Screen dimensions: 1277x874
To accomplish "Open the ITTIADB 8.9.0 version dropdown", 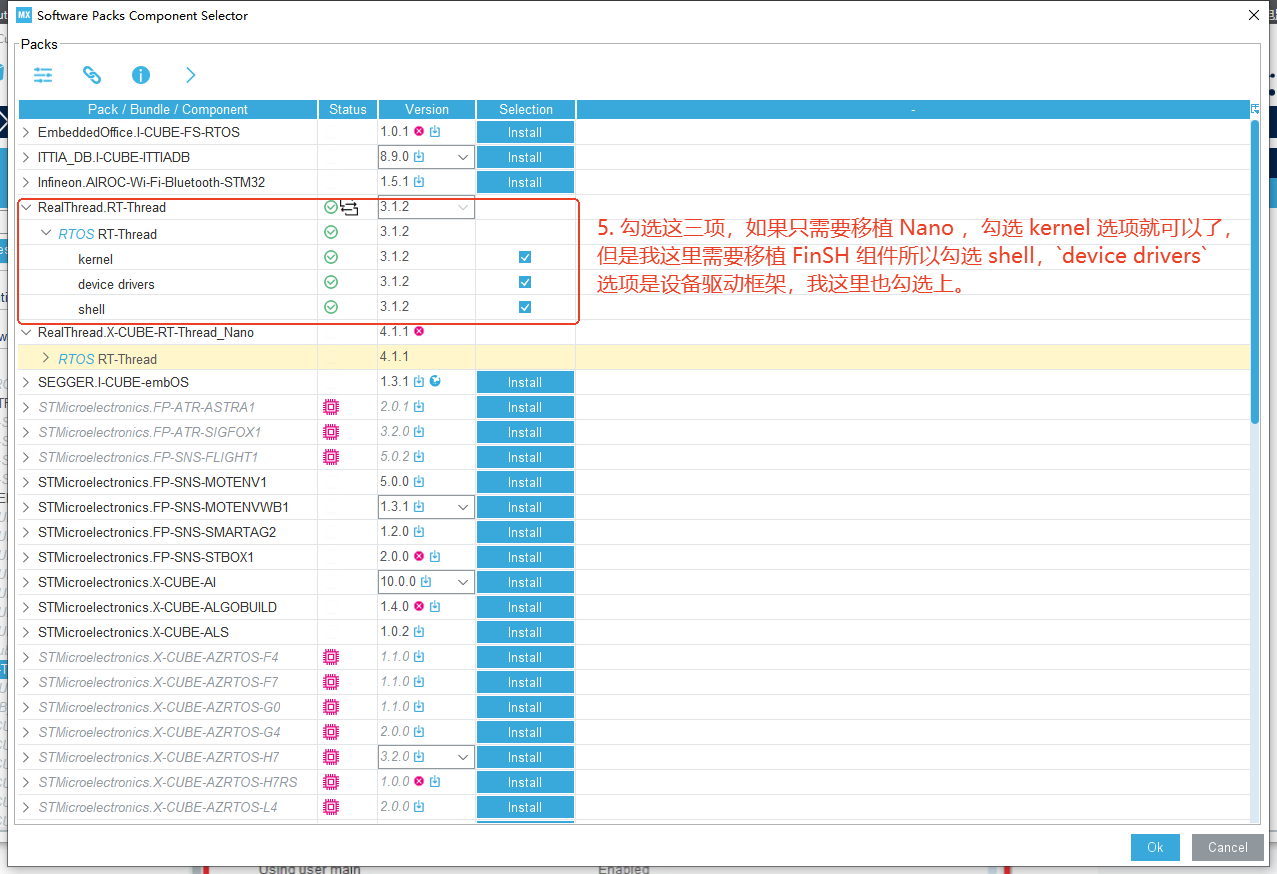I will (x=463, y=157).
